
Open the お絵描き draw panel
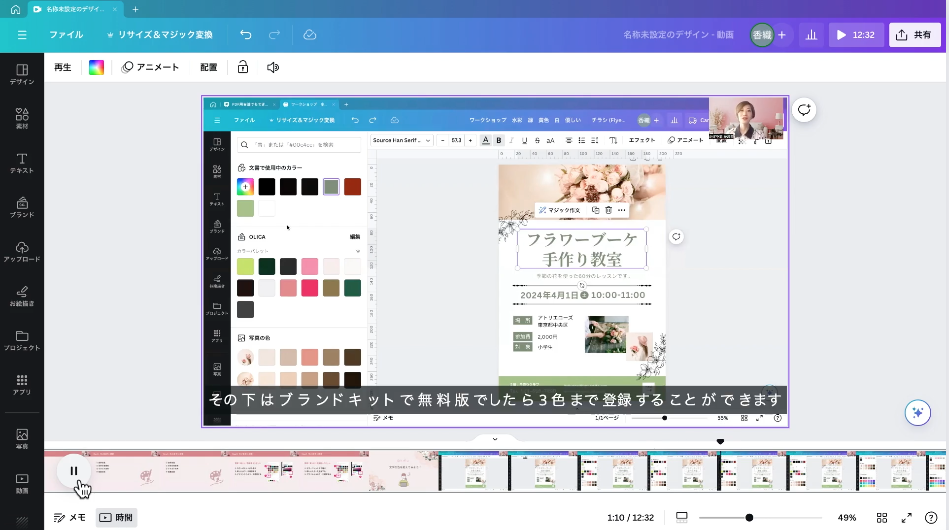click(22, 296)
